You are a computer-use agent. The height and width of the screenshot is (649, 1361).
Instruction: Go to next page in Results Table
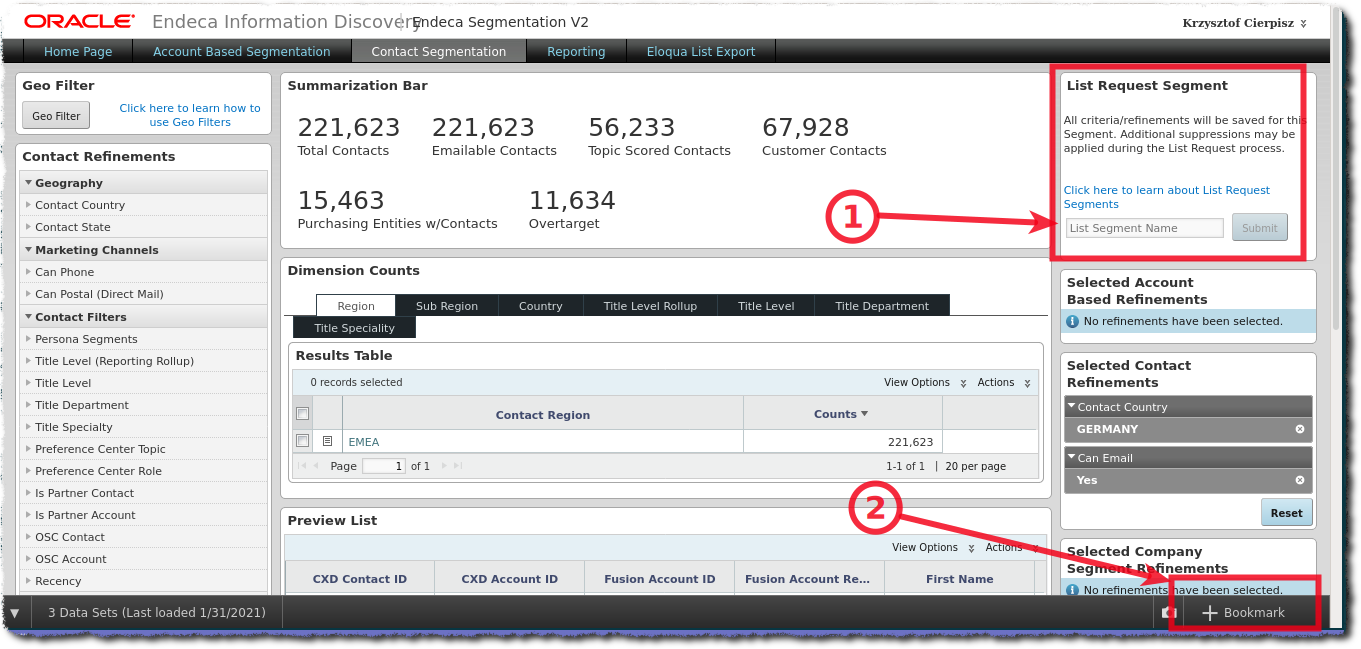[444, 466]
